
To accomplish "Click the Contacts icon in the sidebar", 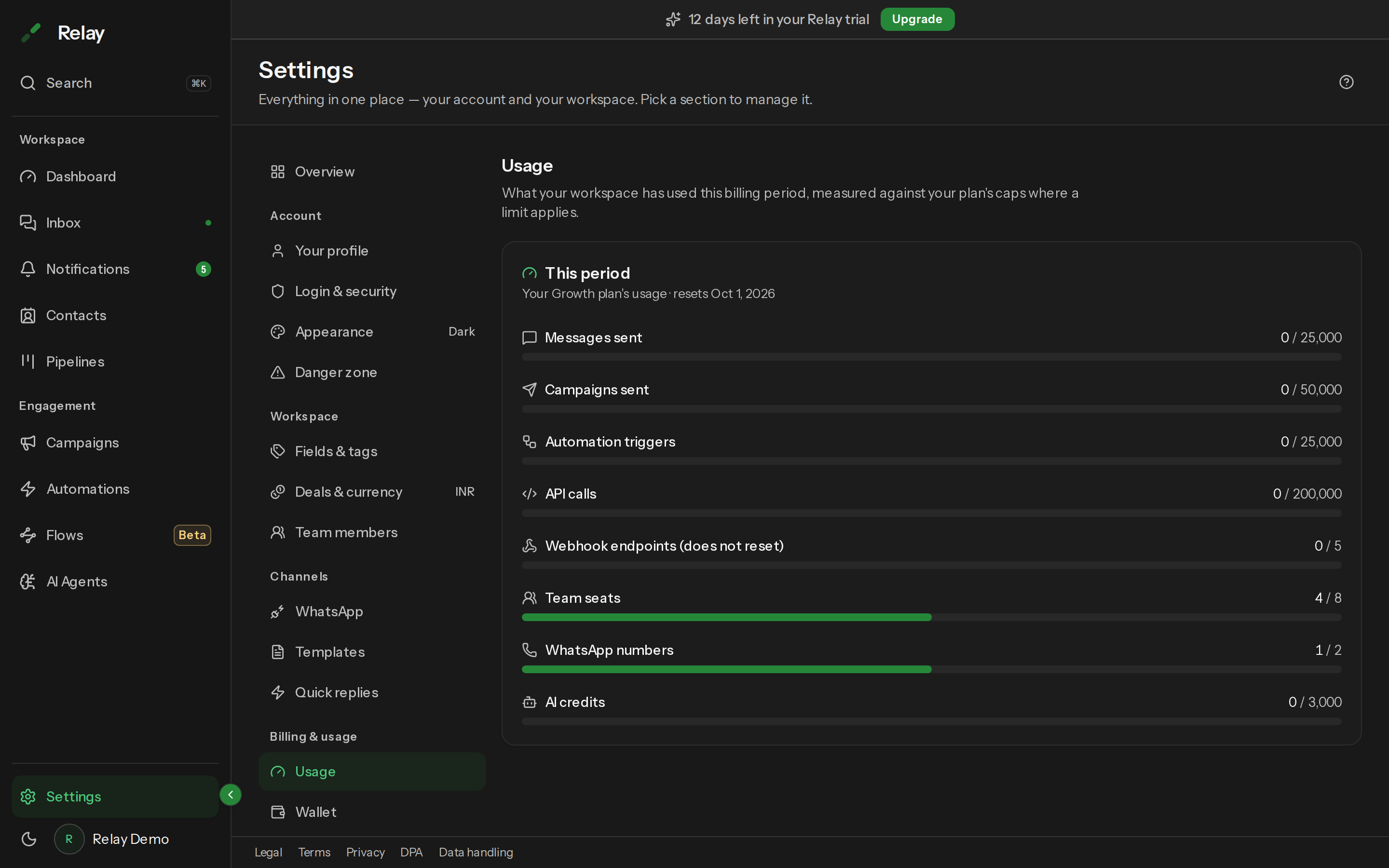I will pyautogui.click(x=27, y=315).
